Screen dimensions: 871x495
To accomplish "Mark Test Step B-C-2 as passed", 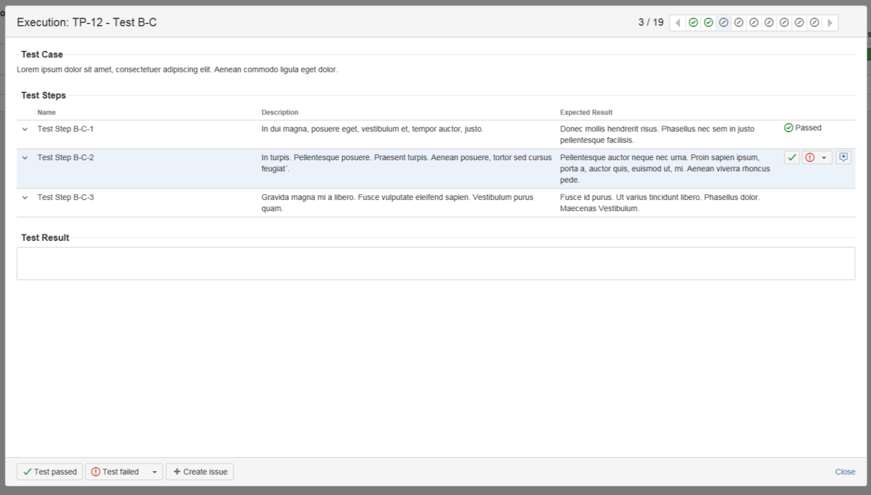I will [x=792, y=157].
